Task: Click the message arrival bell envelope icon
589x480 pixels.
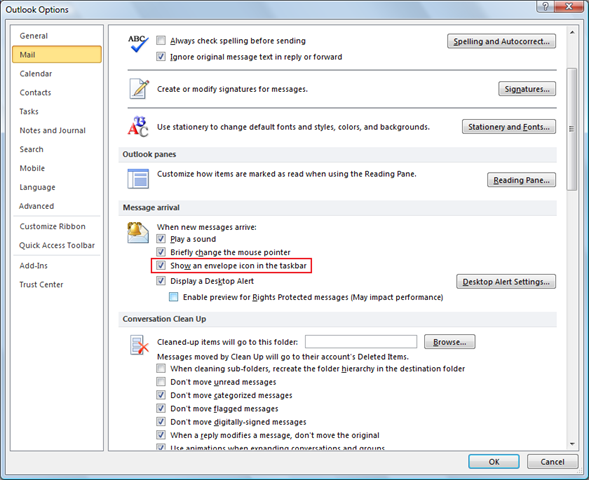Action: click(137, 233)
